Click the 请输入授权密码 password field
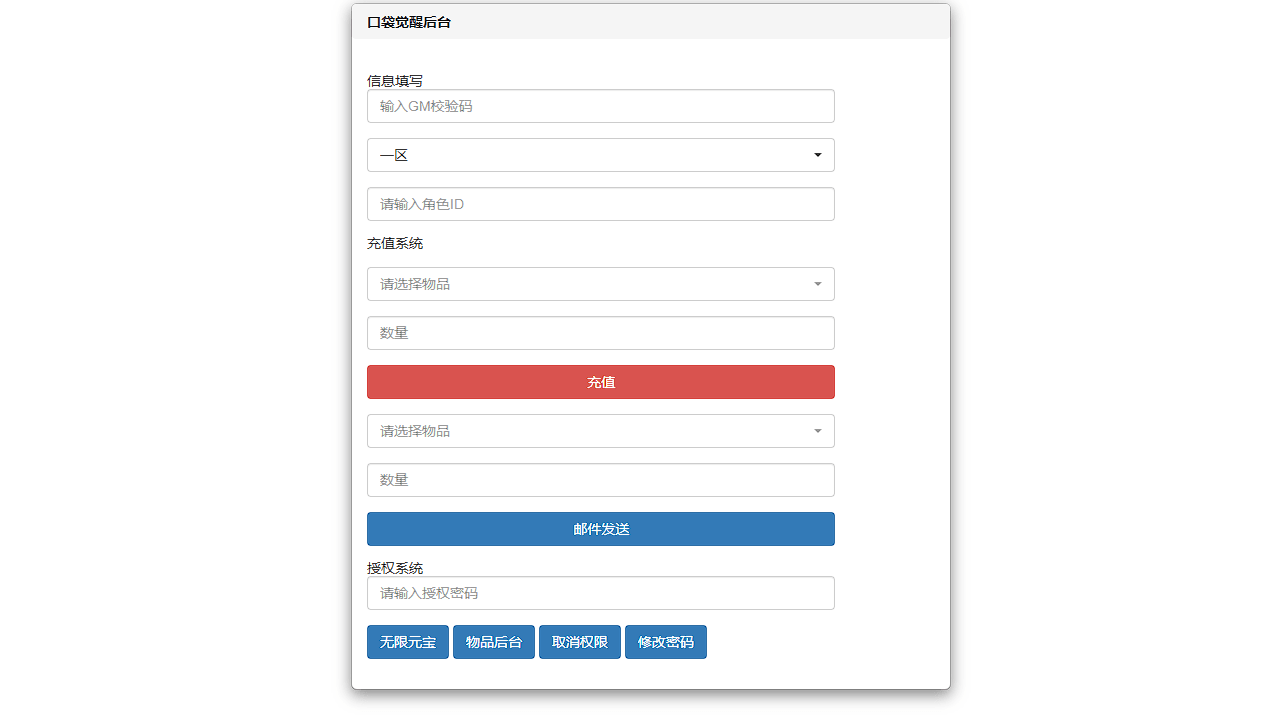Image resolution: width=1280 pixels, height=719 pixels. pos(600,593)
